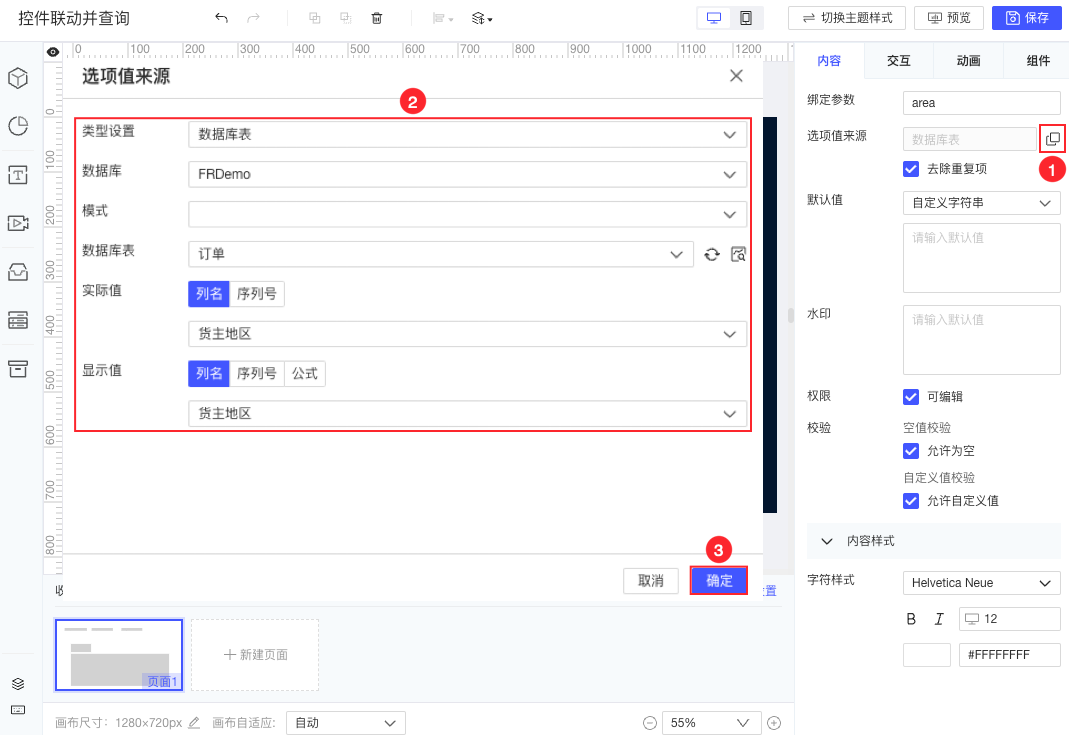Viewport: 1069px width, 735px height.
Task: Open the layer stack dropdown icon
Action: (482, 18)
